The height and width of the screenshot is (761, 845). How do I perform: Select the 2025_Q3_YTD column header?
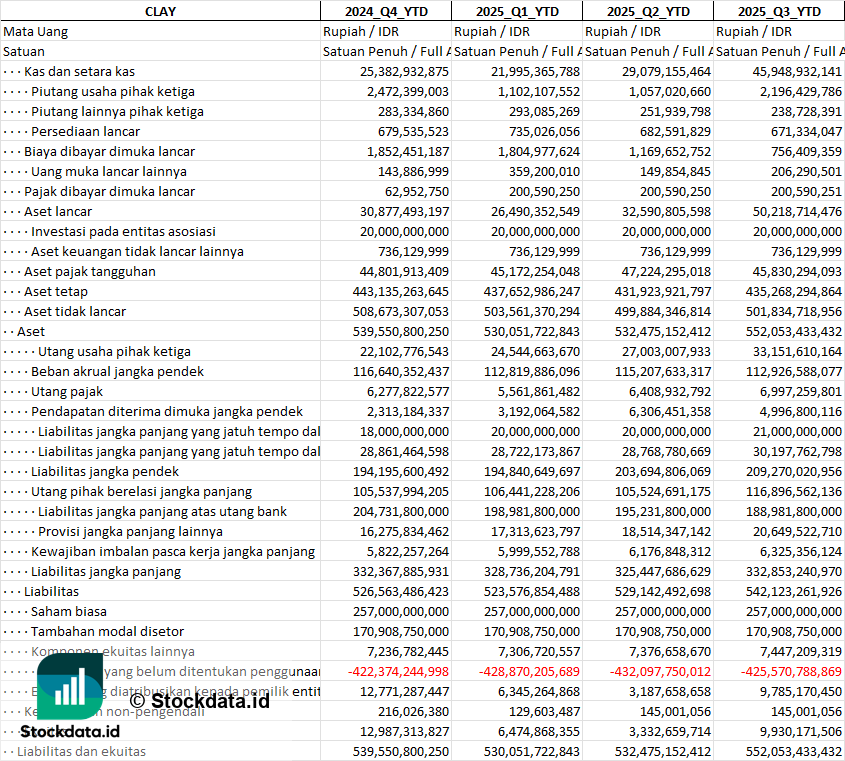point(779,11)
